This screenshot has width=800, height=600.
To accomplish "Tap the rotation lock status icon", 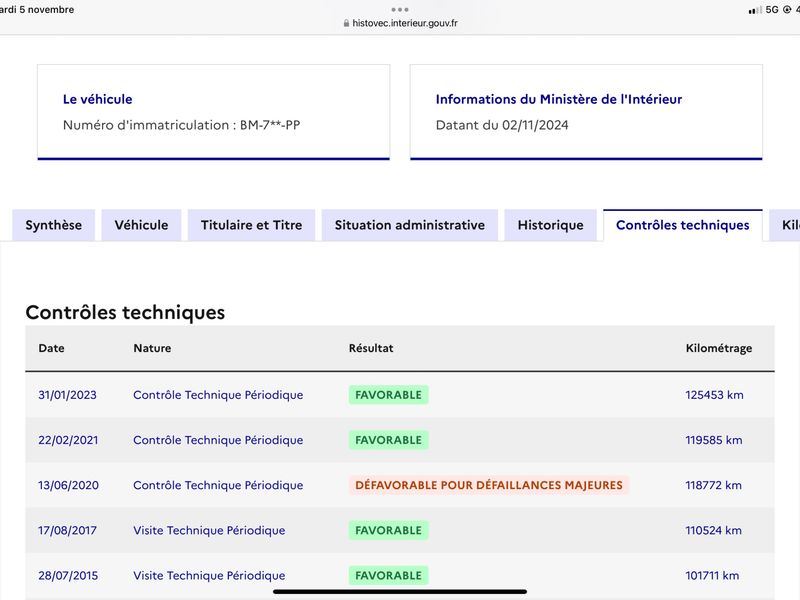I will [x=787, y=10].
